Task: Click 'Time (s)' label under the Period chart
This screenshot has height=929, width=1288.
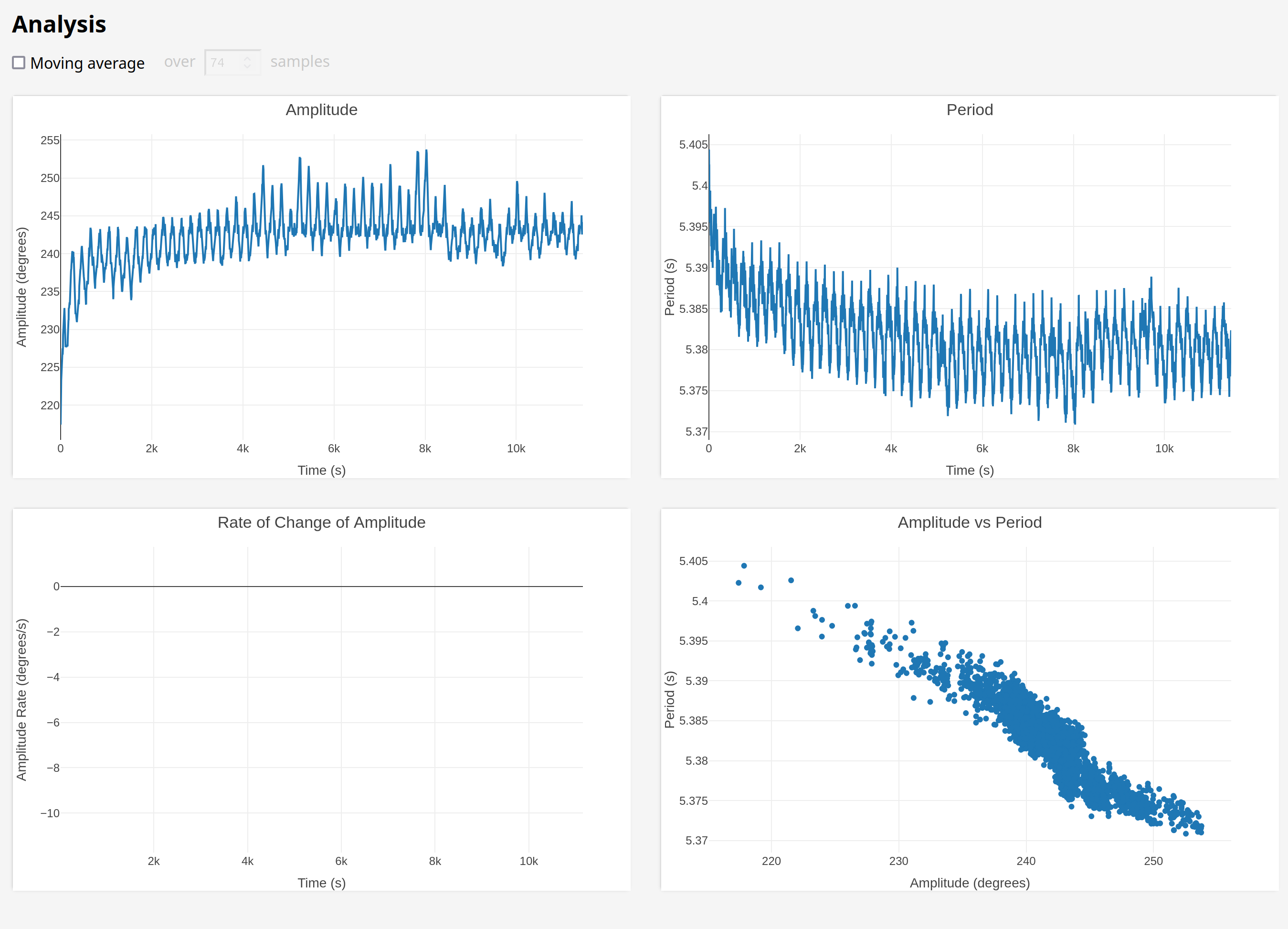Action: 970,470
